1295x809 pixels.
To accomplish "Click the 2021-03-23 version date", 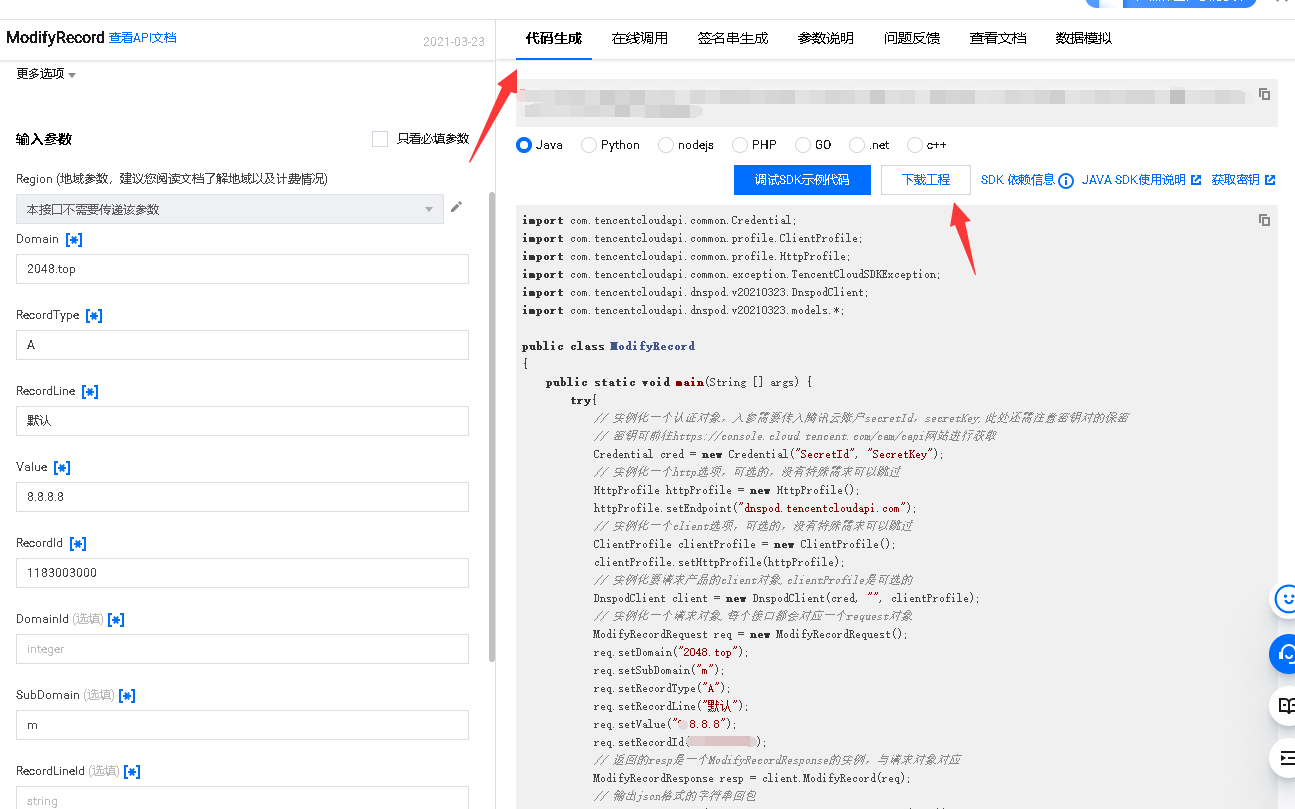I will pos(454,42).
